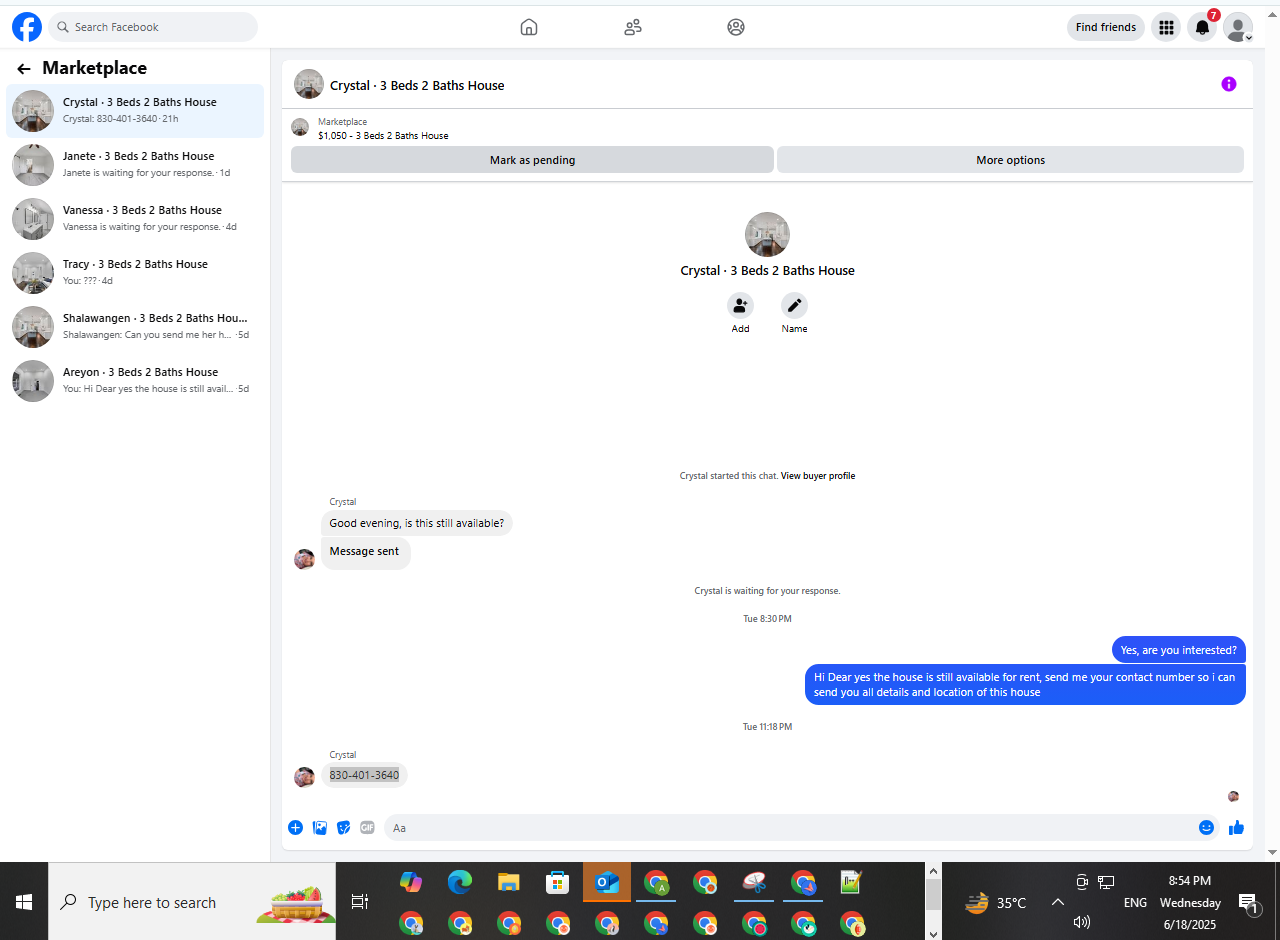Open Windows Action Center notifications
The height and width of the screenshot is (940, 1280).
coord(1249,903)
